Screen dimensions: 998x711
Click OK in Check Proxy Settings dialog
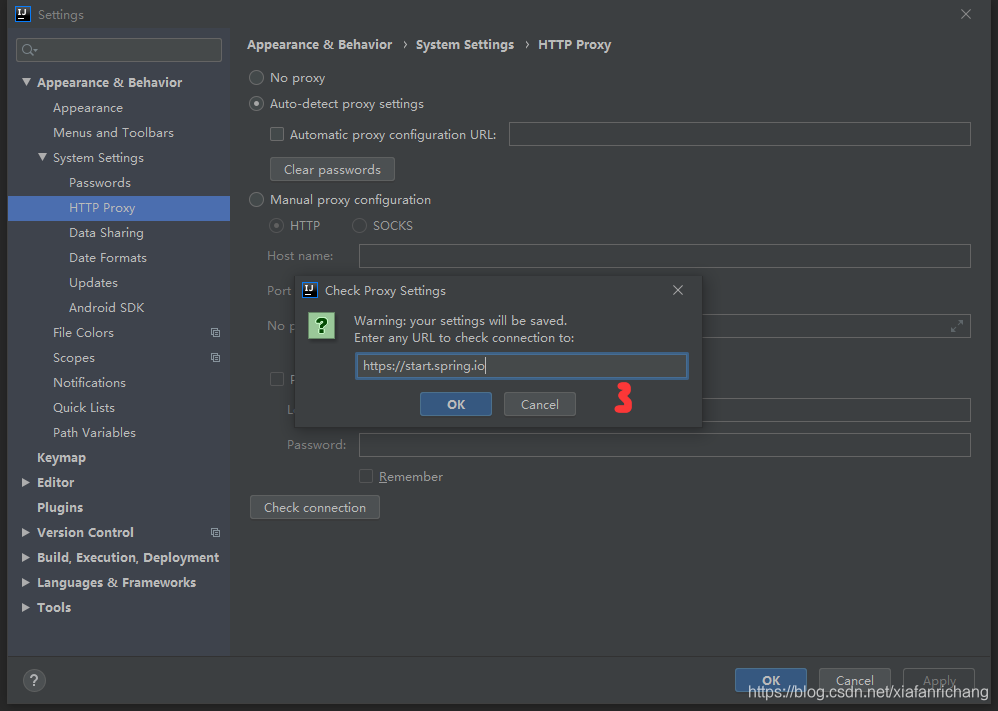click(x=456, y=404)
